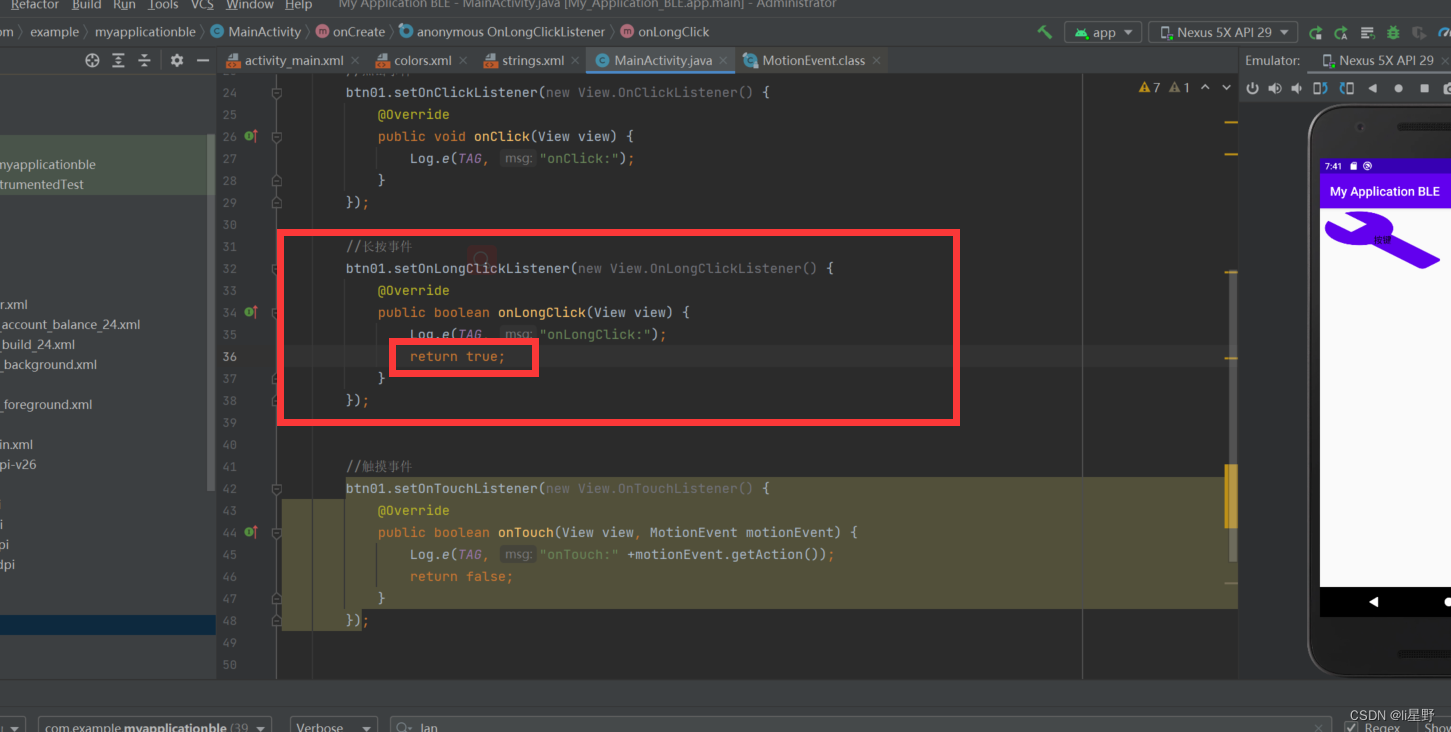Image resolution: width=1451 pixels, height=732 pixels.
Task: Click the emulator volume down icon
Action: [x=1297, y=88]
